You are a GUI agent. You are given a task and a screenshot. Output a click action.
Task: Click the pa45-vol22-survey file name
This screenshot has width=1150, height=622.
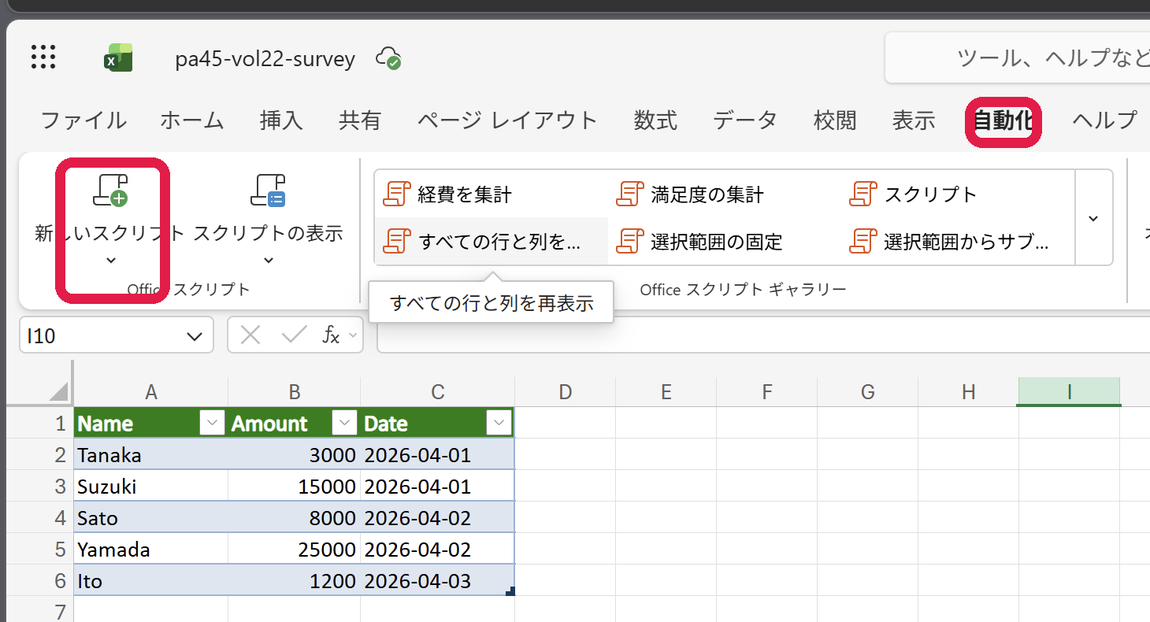(x=265, y=59)
